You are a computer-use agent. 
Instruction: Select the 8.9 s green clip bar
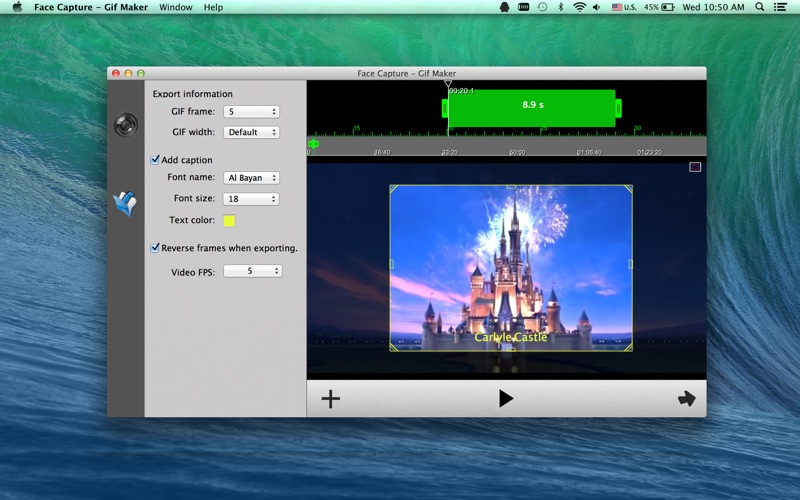pyautogui.click(x=532, y=108)
